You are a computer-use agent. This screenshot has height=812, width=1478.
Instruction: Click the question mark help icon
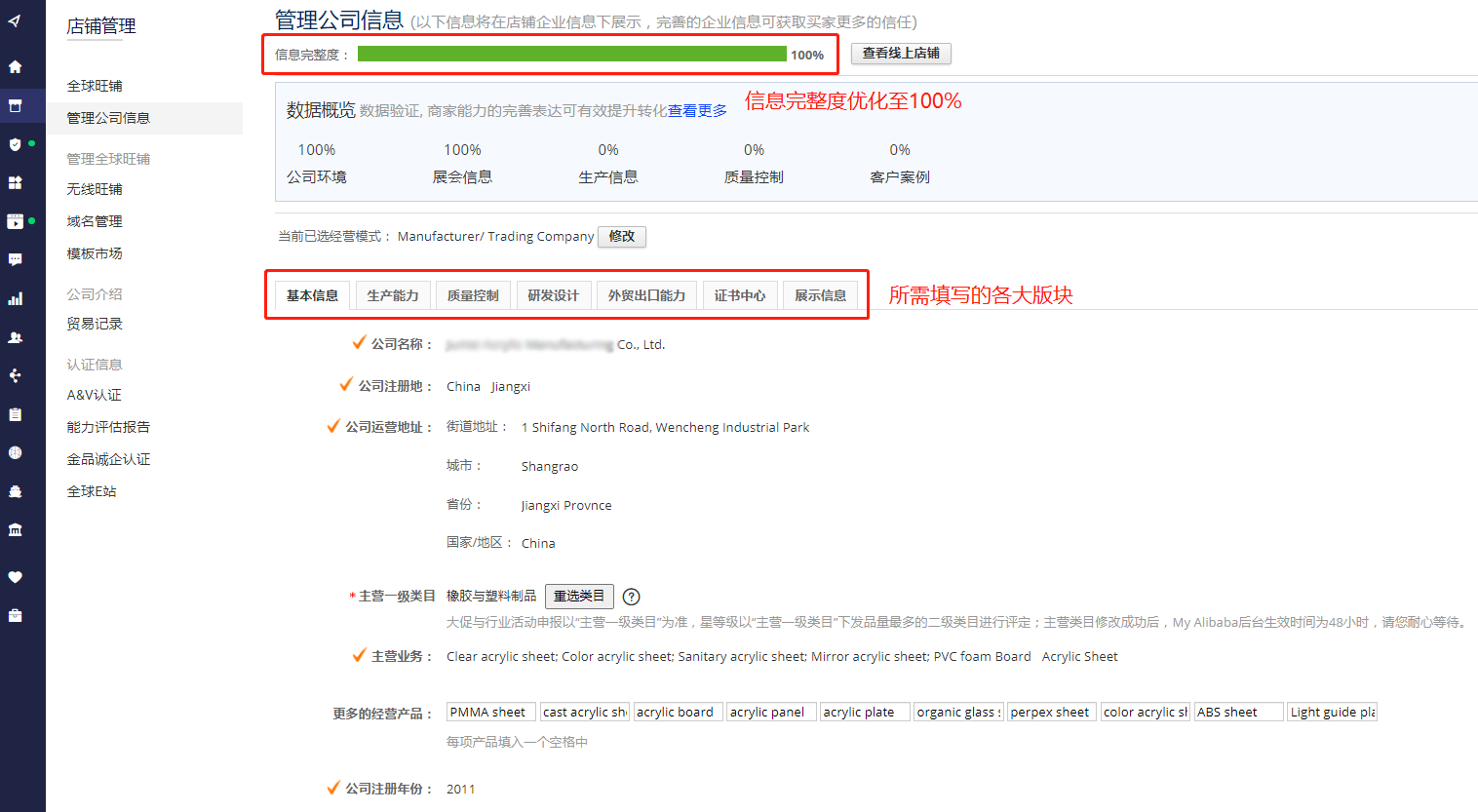631,597
